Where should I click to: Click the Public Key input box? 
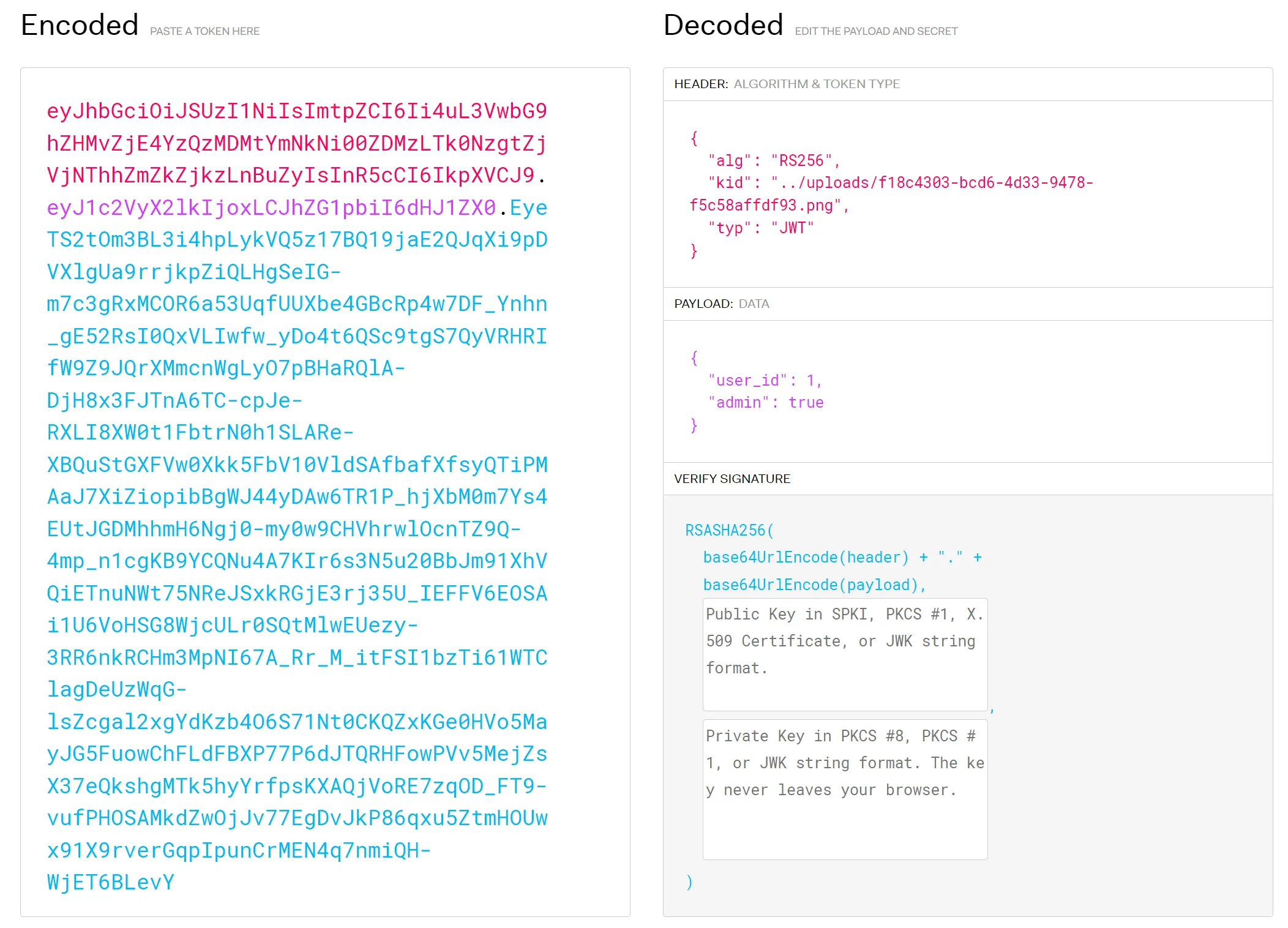pyautogui.click(x=845, y=654)
